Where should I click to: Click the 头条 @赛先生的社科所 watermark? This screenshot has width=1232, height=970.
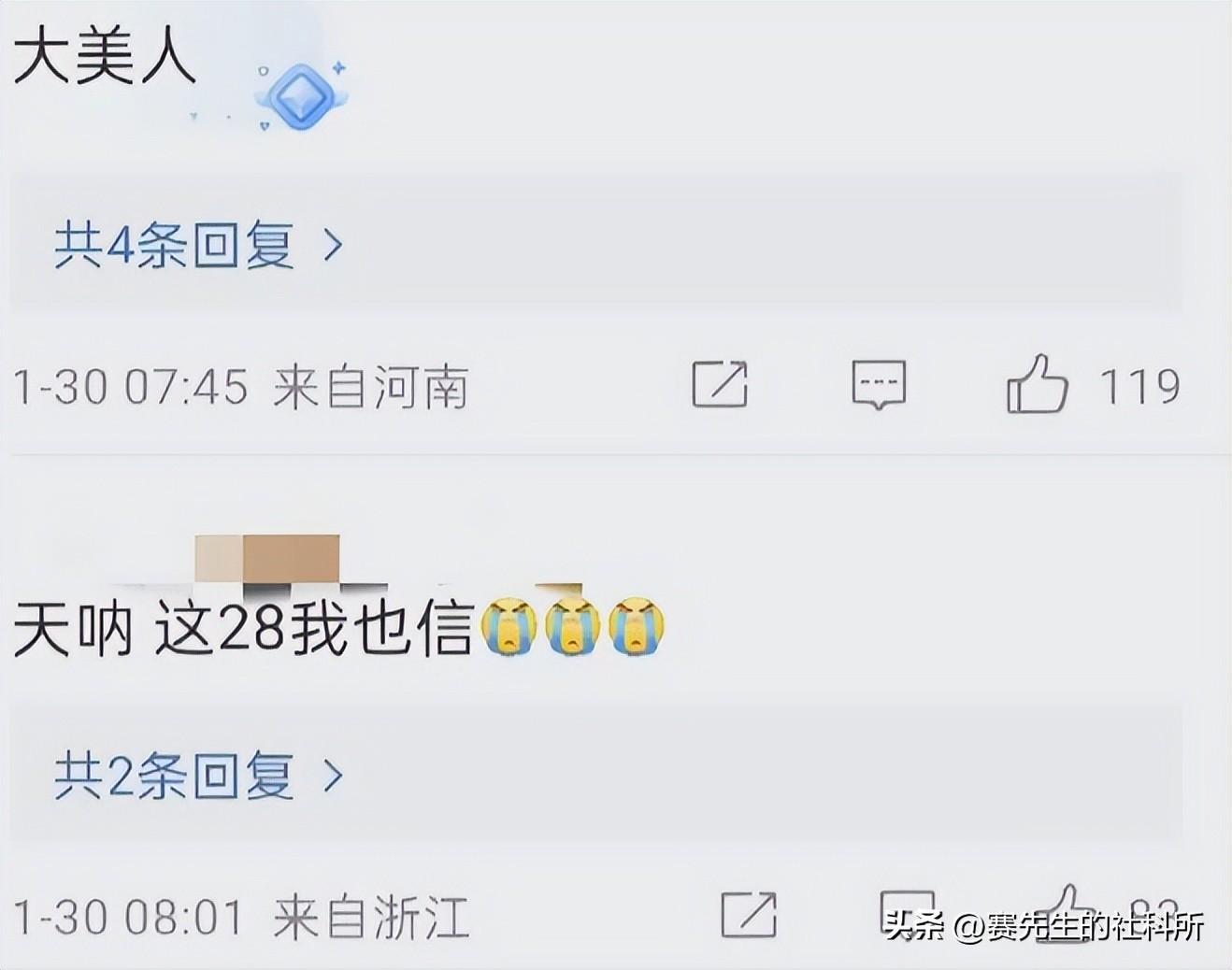pos(1044,927)
